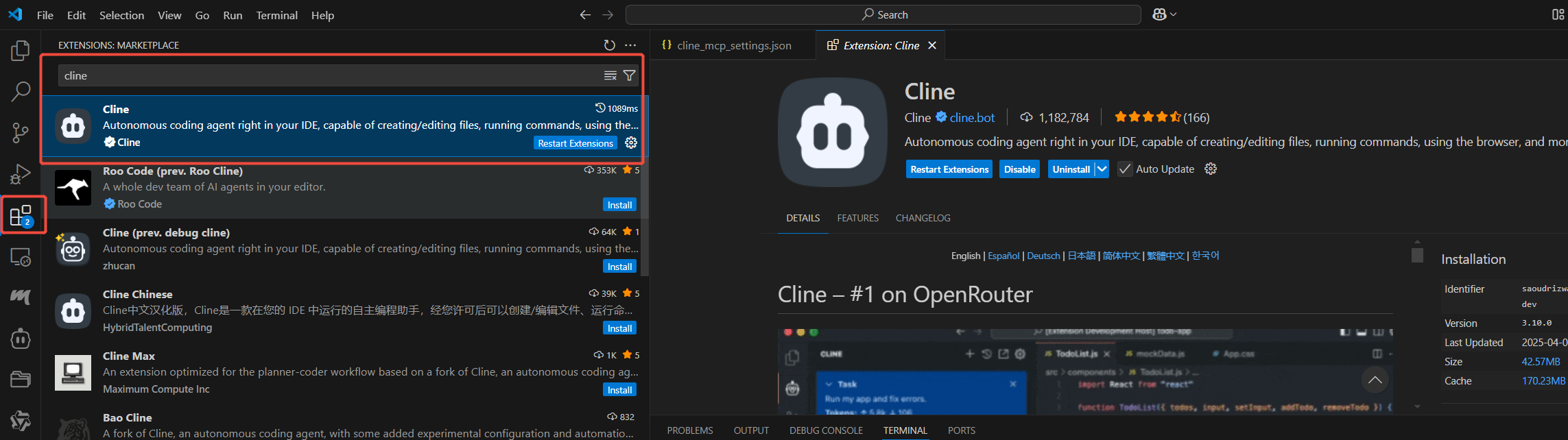Open the cline.bot publisher link
Screen dimensions: 1568x440
pyautogui.click(x=972, y=118)
